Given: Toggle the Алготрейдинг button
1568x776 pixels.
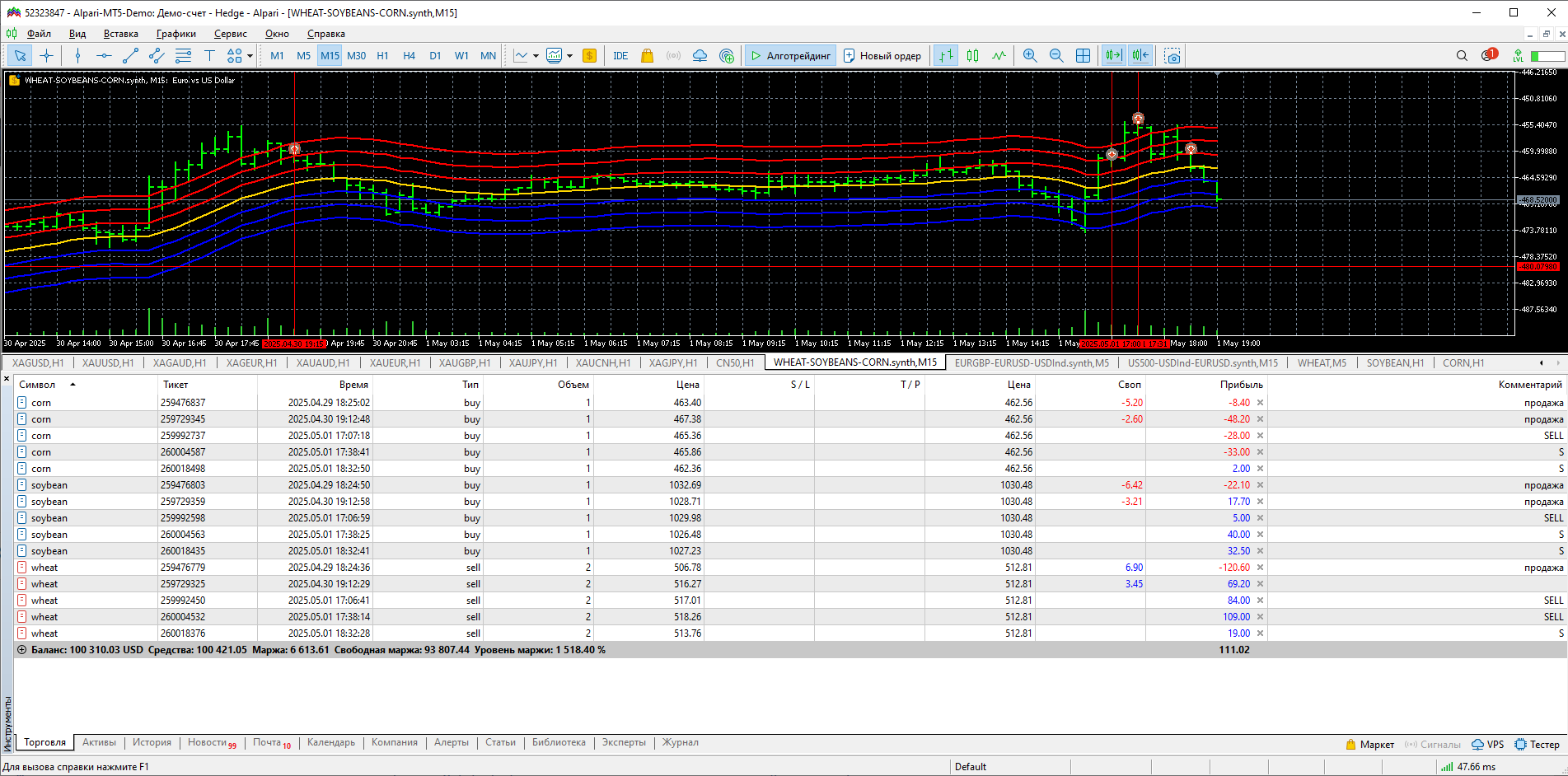Looking at the screenshot, I should pos(790,56).
